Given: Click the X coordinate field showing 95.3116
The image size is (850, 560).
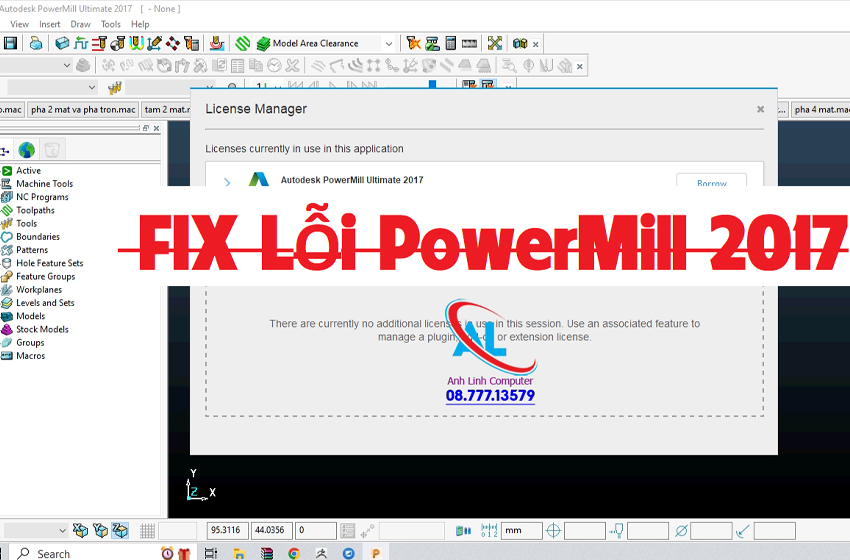Looking at the screenshot, I should 227,531.
